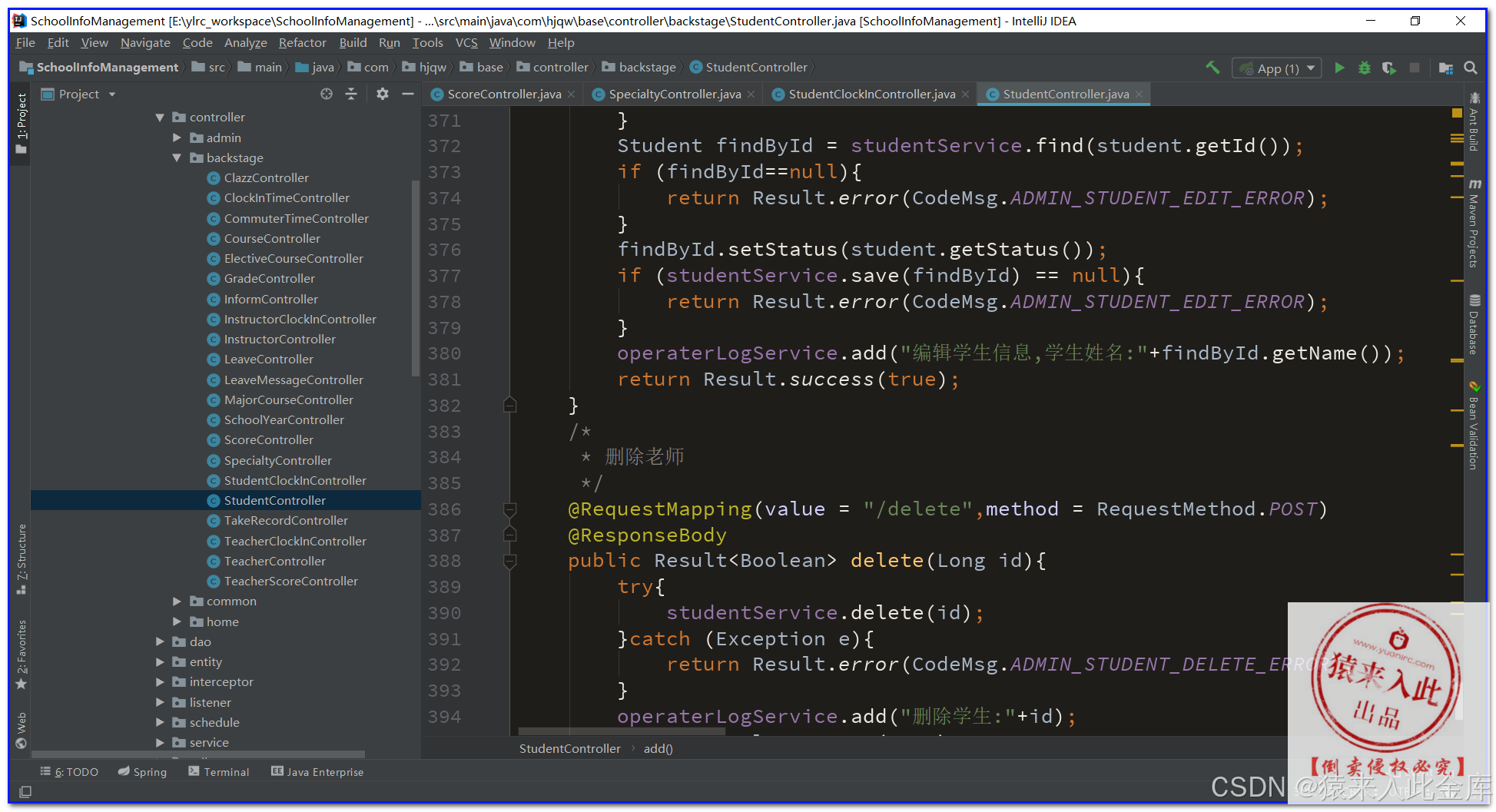
Task: Open Project Structure icon in toolbar
Action: [1445, 68]
